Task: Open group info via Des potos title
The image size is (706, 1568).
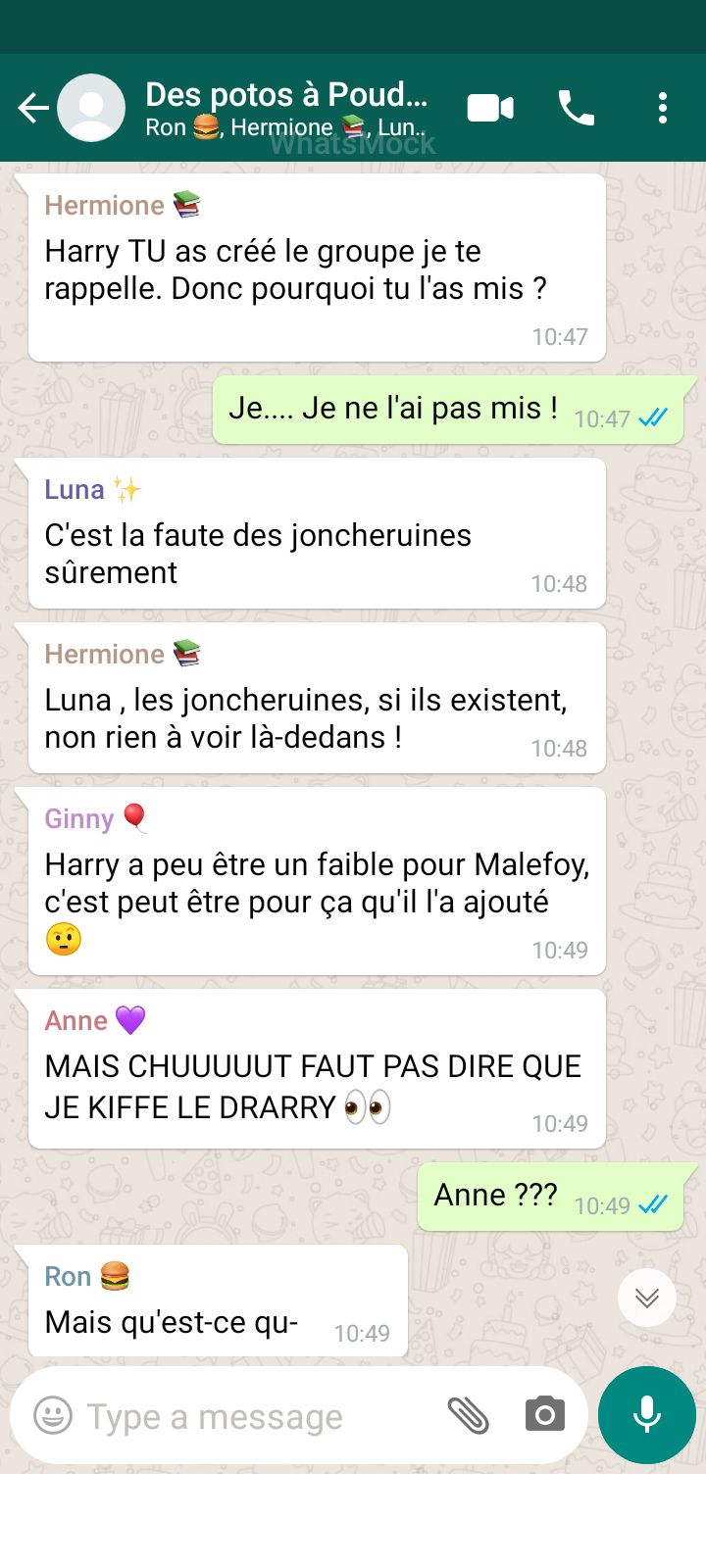Action: click(x=286, y=94)
